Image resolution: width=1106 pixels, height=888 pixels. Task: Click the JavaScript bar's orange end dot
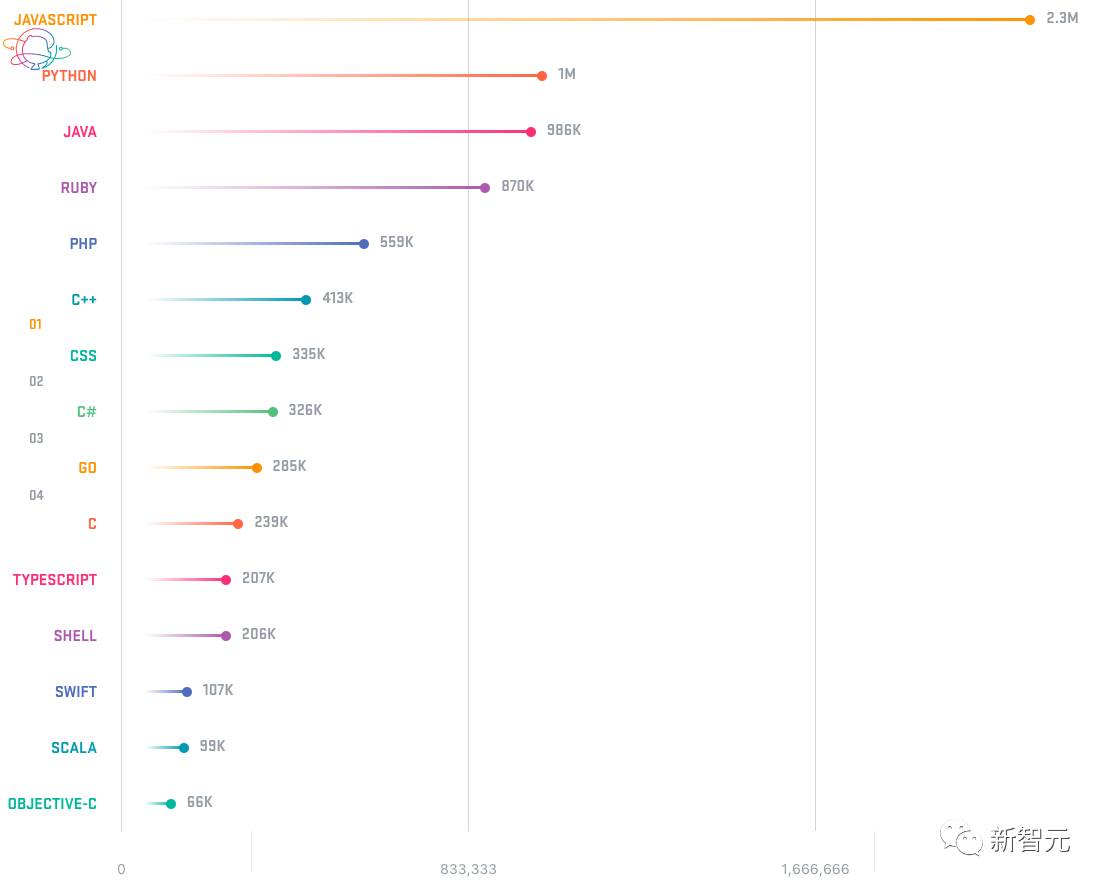(x=1029, y=20)
